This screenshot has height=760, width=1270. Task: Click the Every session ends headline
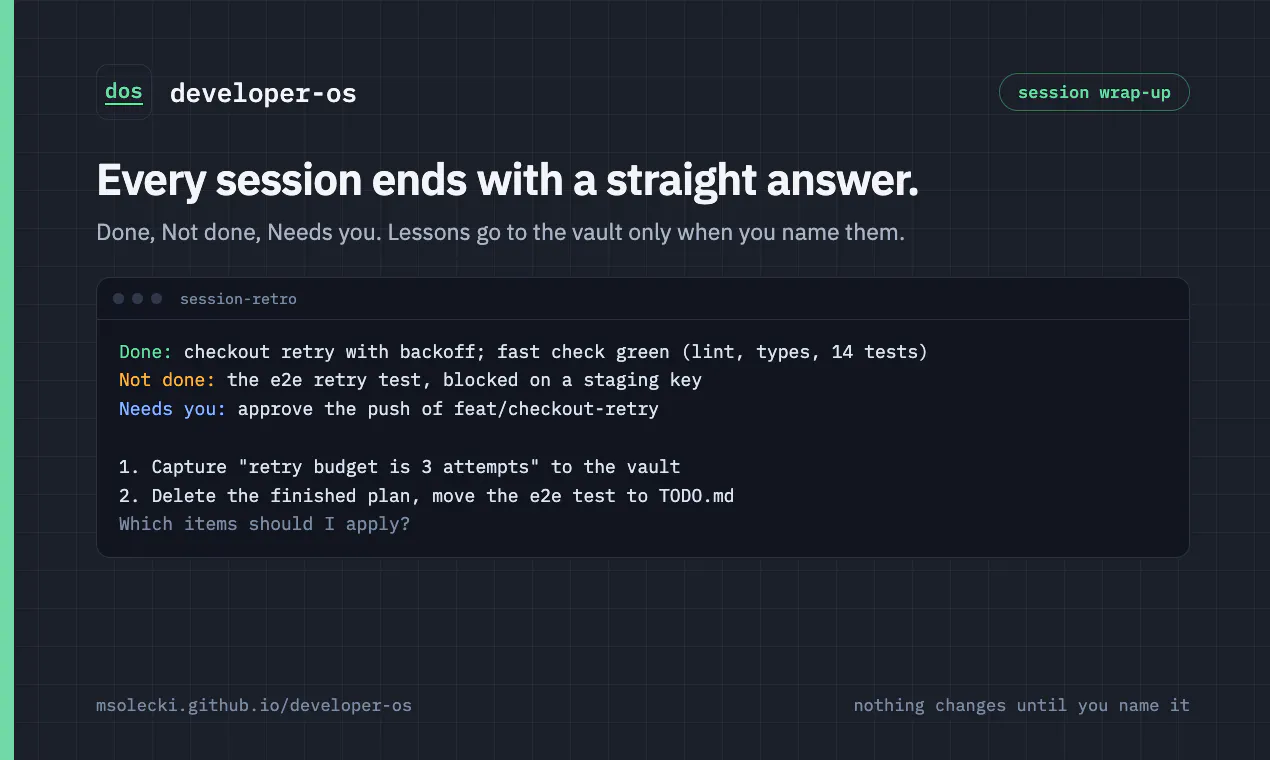(x=508, y=181)
